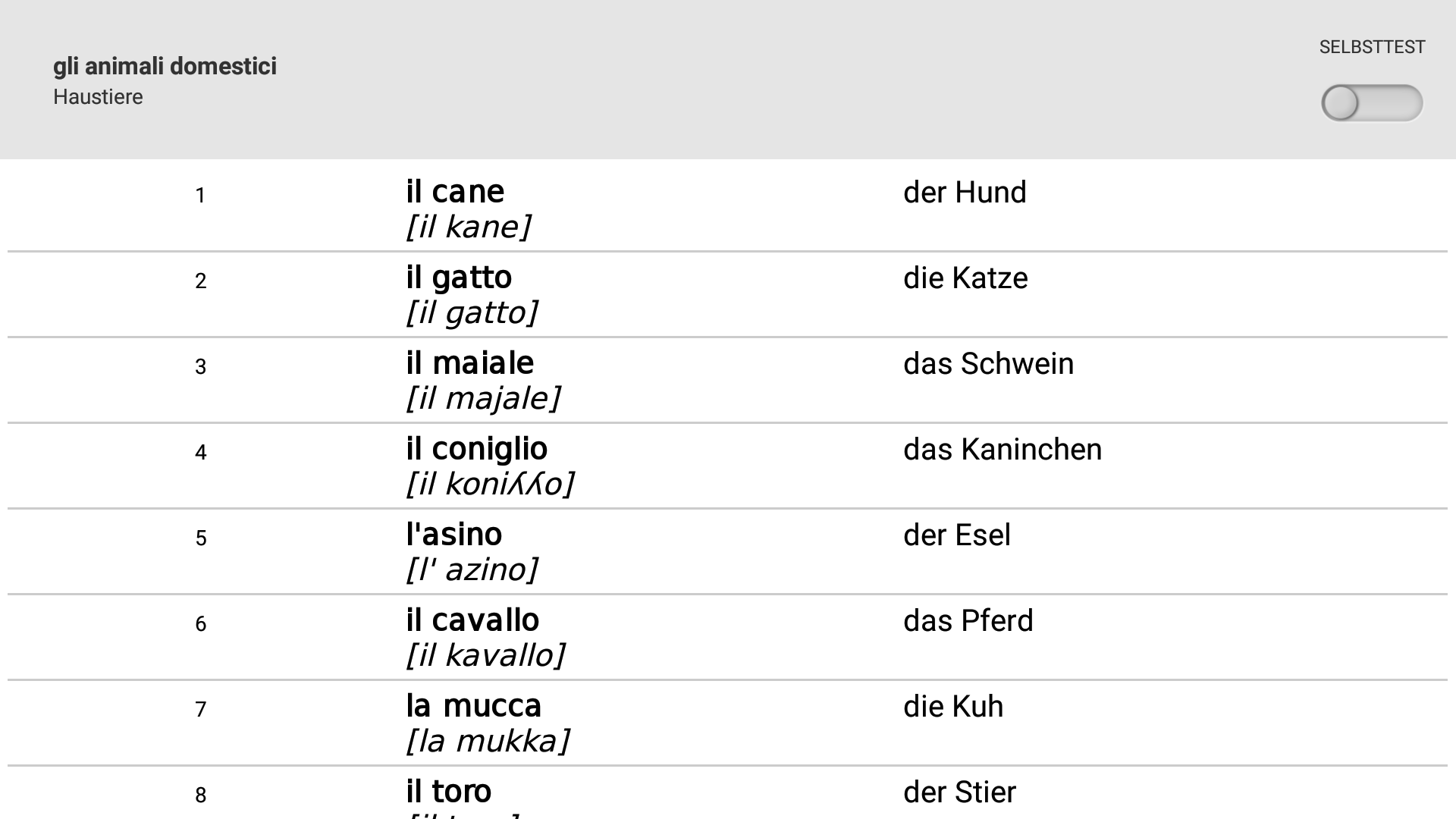Tap the translation 'der Hund'

[965, 193]
